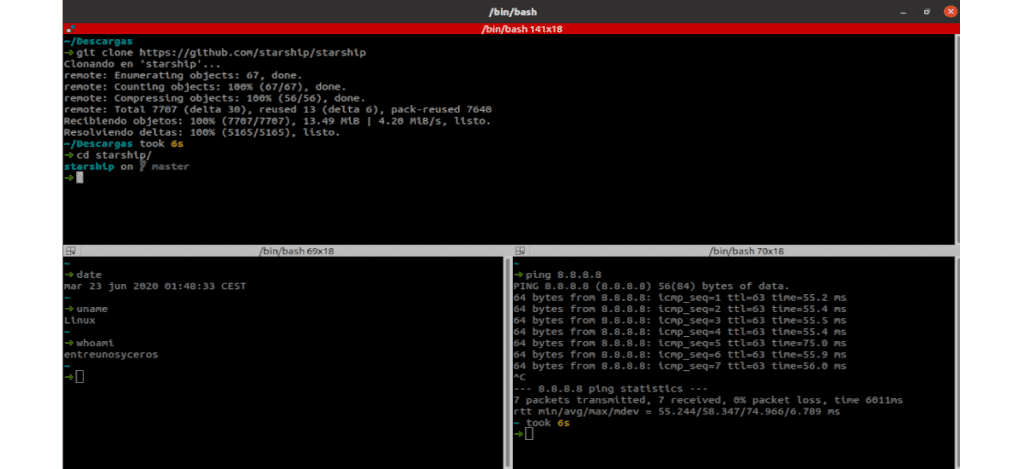Image resolution: width=1024 pixels, height=469 pixels.
Task: Click grouping icon of bottom-right terminal pane
Action: click(519, 250)
